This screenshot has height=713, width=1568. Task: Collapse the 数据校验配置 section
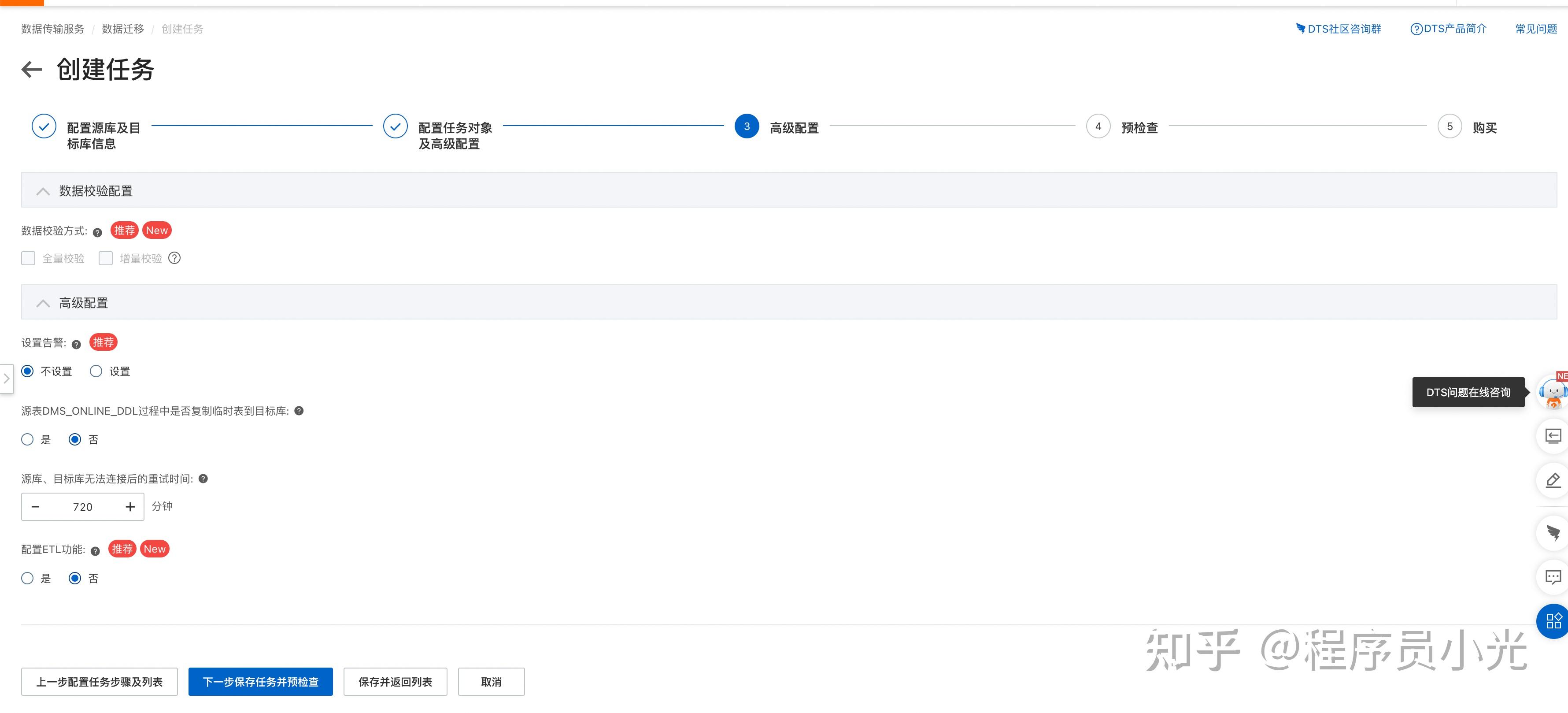click(43, 191)
